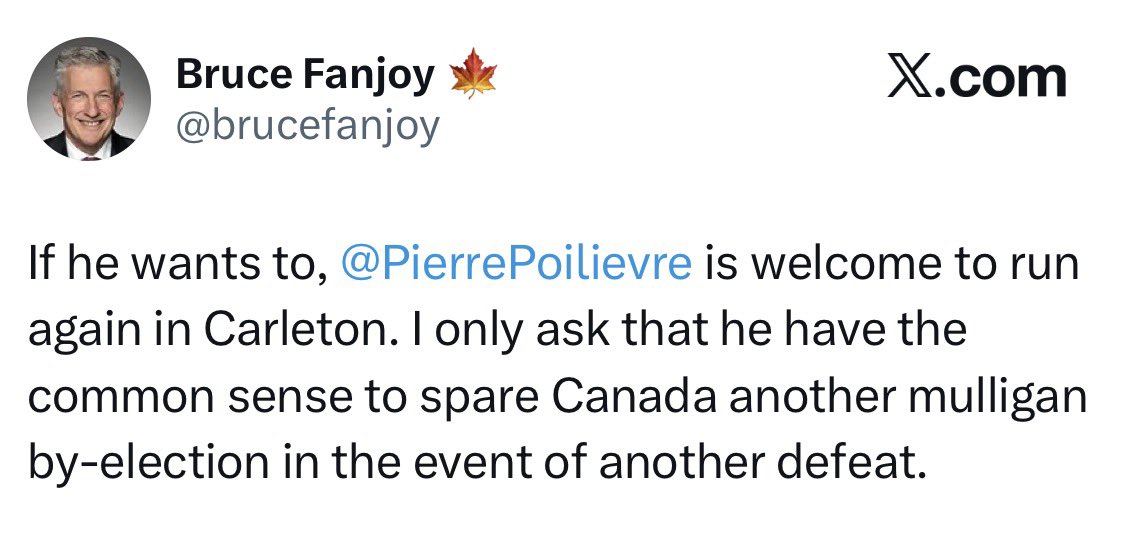Click the word "Carleton" in the tweet
The height and width of the screenshot is (547, 1125).
pyautogui.click(x=296, y=331)
